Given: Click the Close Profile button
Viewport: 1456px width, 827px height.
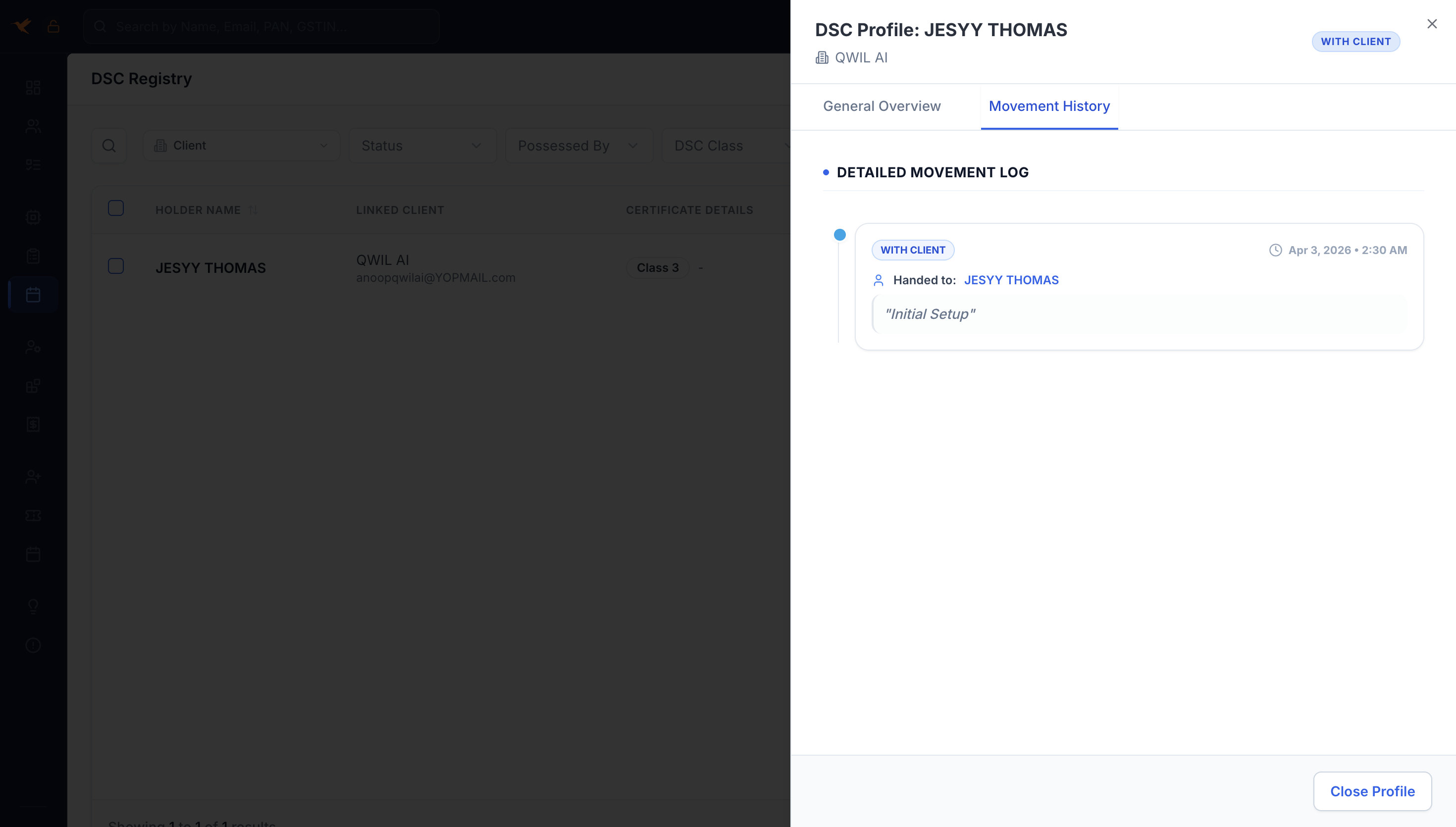Looking at the screenshot, I should [1372, 791].
